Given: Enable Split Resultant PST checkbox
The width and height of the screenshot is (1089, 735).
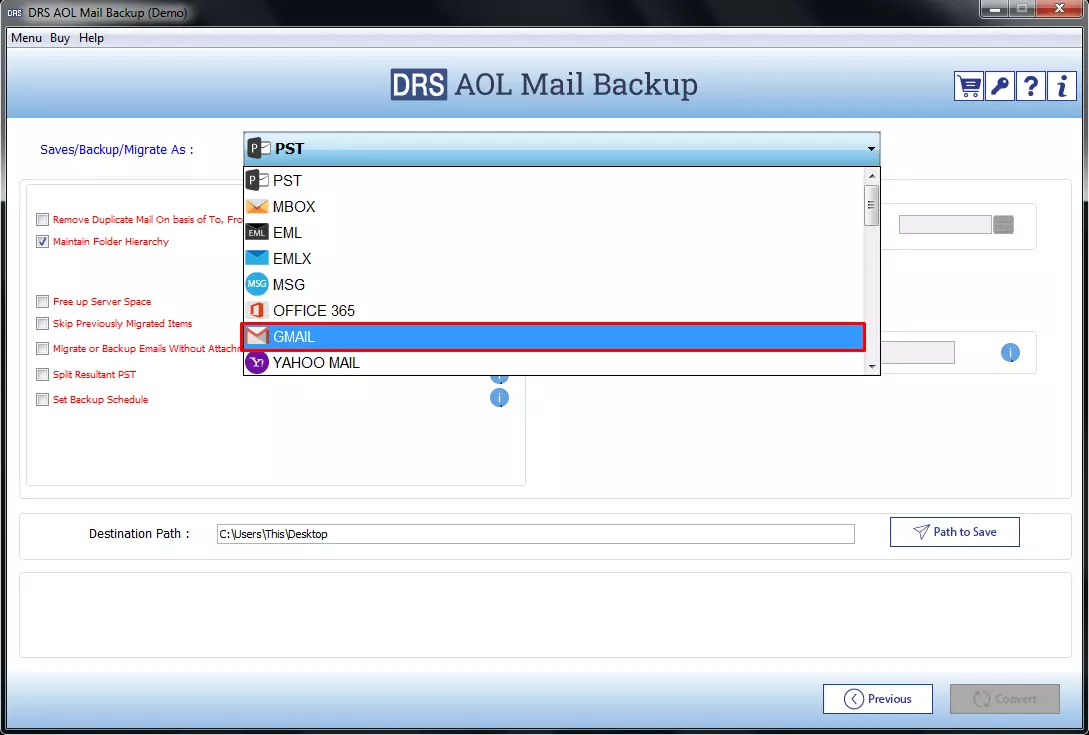Looking at the screenshot, I should point(42,374).
